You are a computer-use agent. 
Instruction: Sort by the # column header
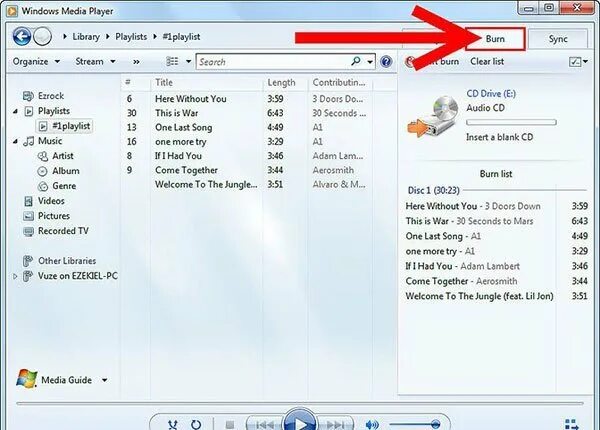coord(135,83)
